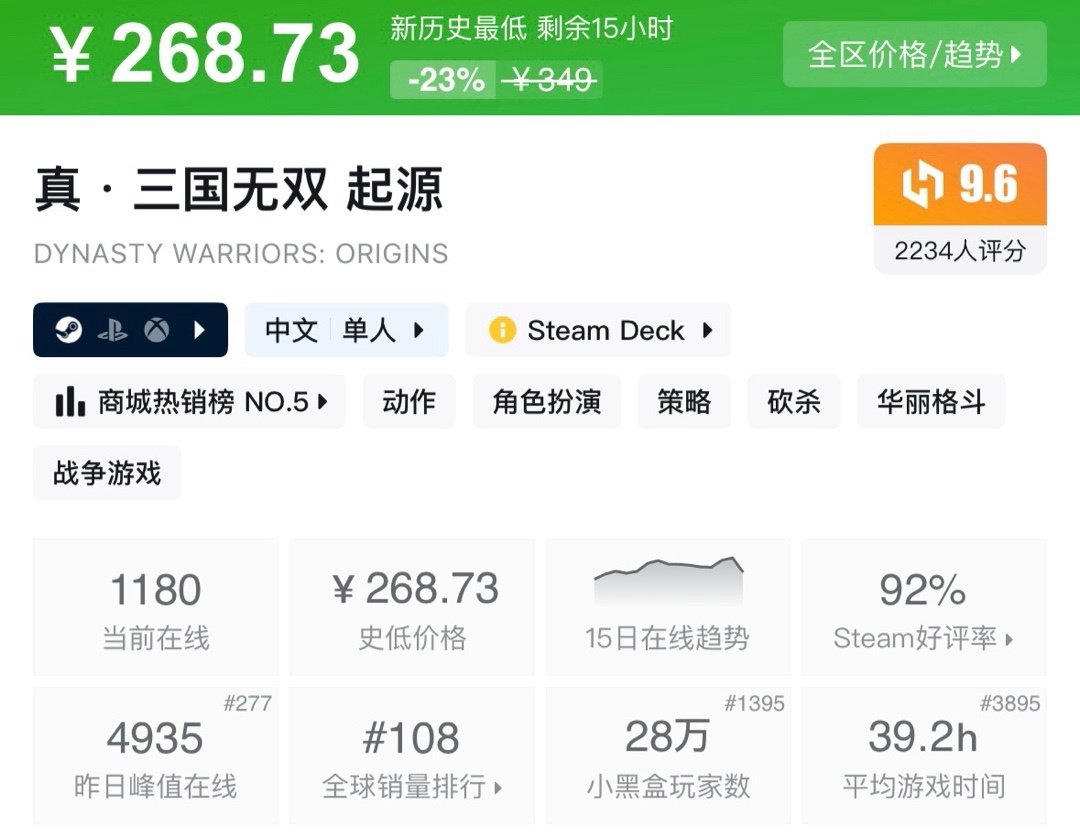Image resolution: width=1080 pixels, height=837 pixels.
Task: Click the PlayStation platform icon
Action: [x=112, y=330]
